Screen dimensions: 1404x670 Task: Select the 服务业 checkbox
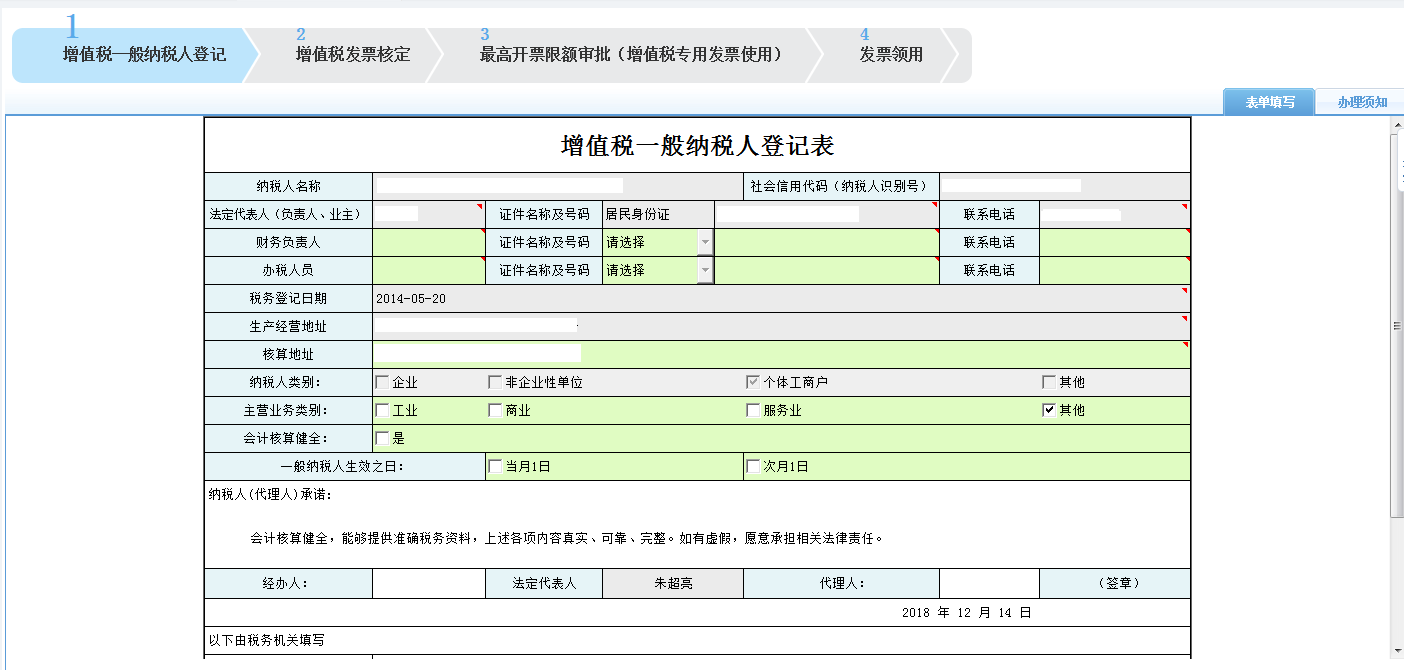pyautogui.click(x=753, y=410)
